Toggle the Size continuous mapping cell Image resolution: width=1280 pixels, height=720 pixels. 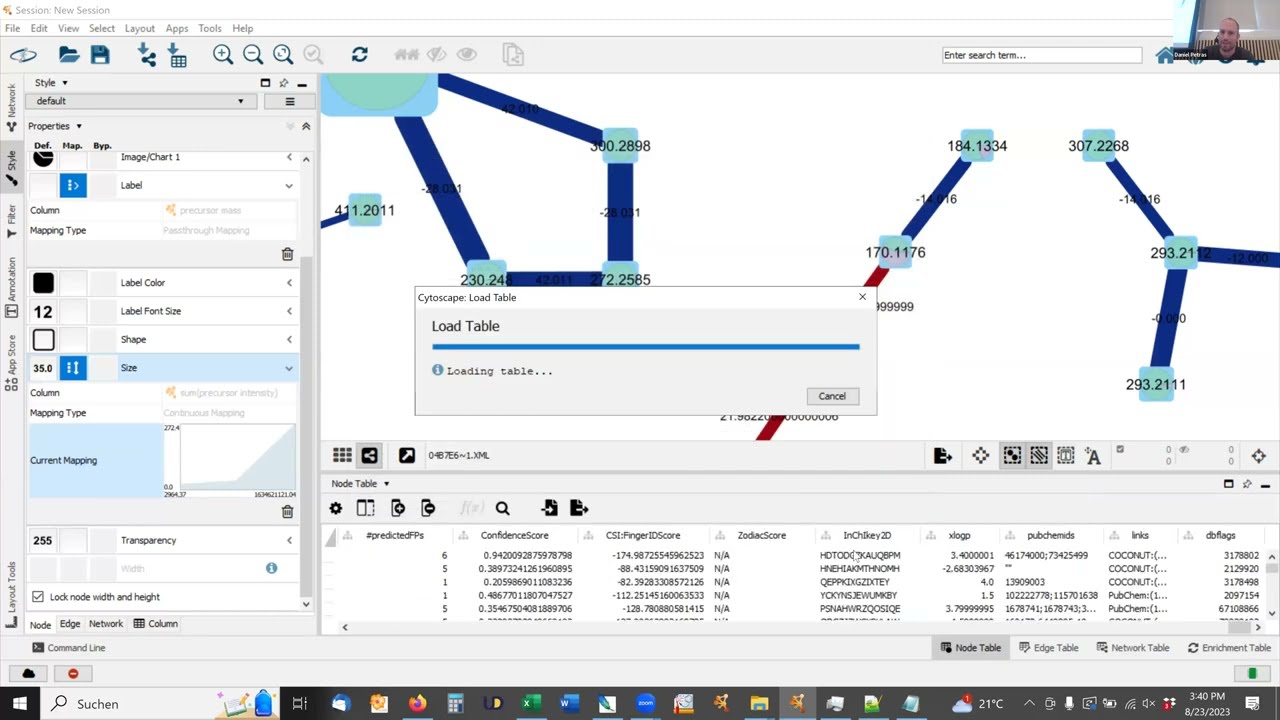(x=73, y=368)
